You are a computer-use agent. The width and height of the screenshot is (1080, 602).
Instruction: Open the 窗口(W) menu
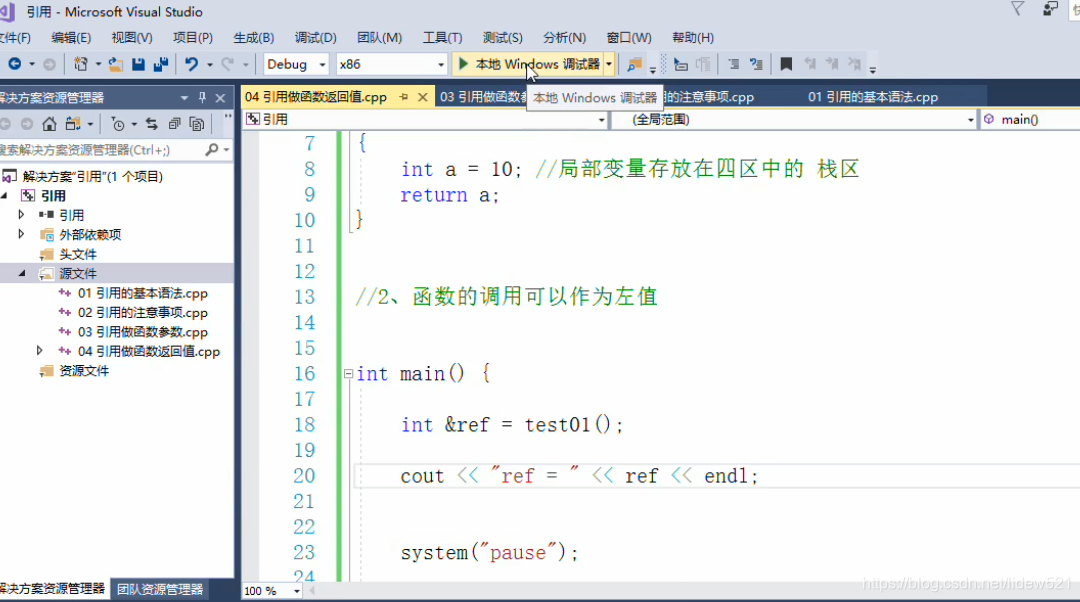(x=629, y=37)
